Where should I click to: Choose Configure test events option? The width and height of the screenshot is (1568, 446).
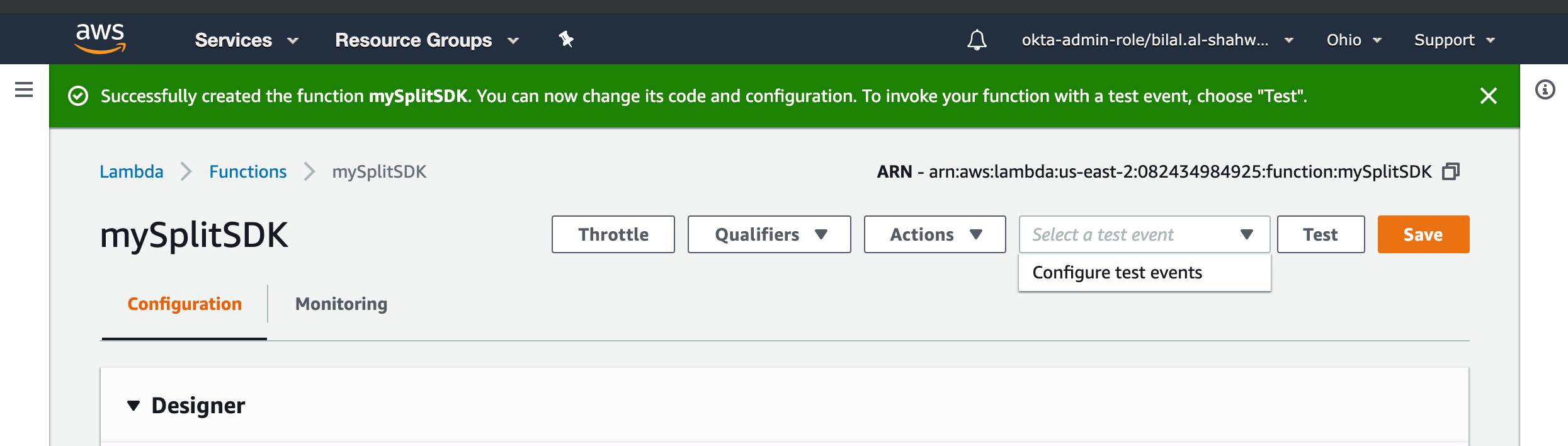click(x=1117, y=272)
